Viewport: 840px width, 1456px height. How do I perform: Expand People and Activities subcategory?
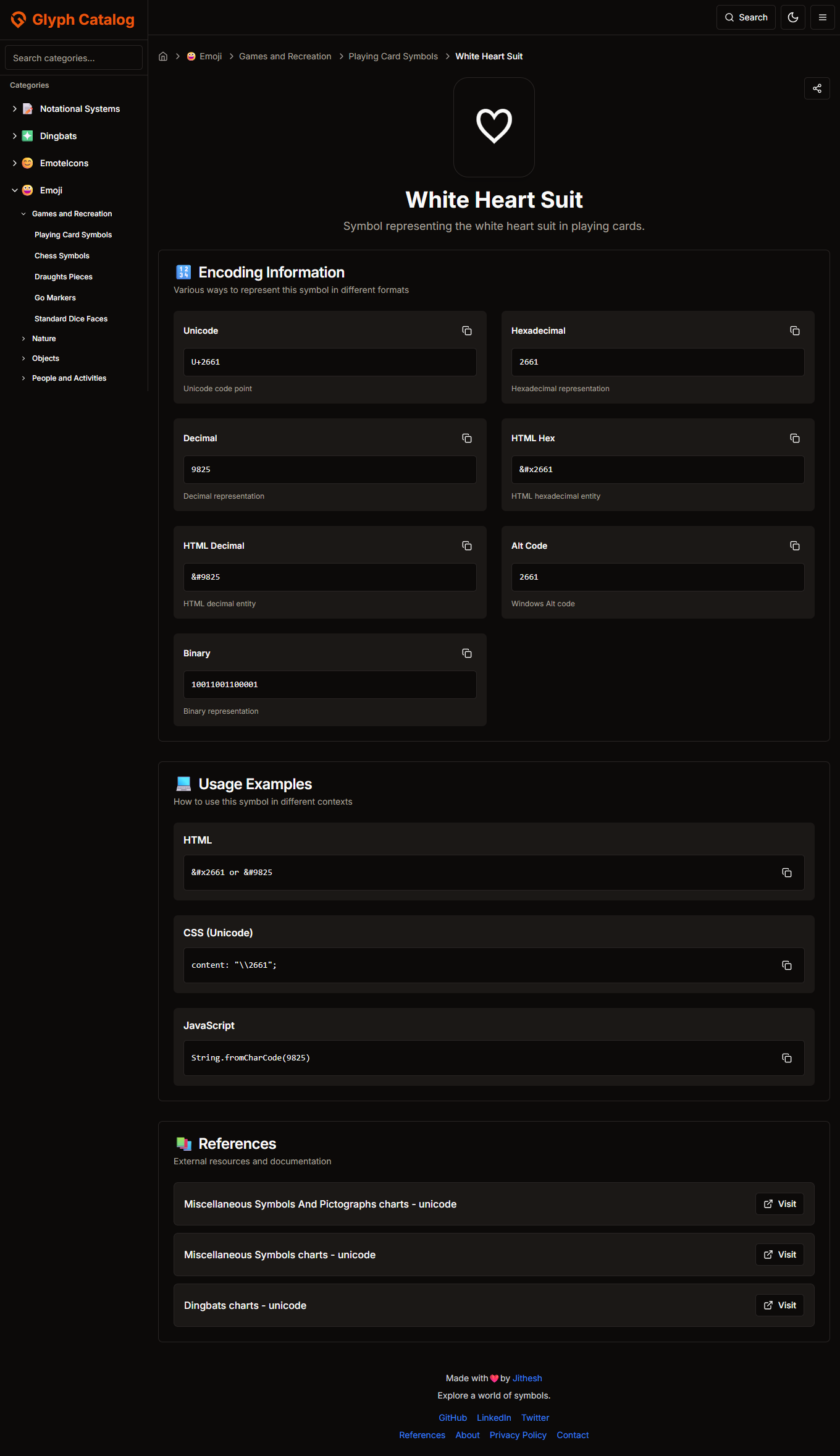(23, 378)
